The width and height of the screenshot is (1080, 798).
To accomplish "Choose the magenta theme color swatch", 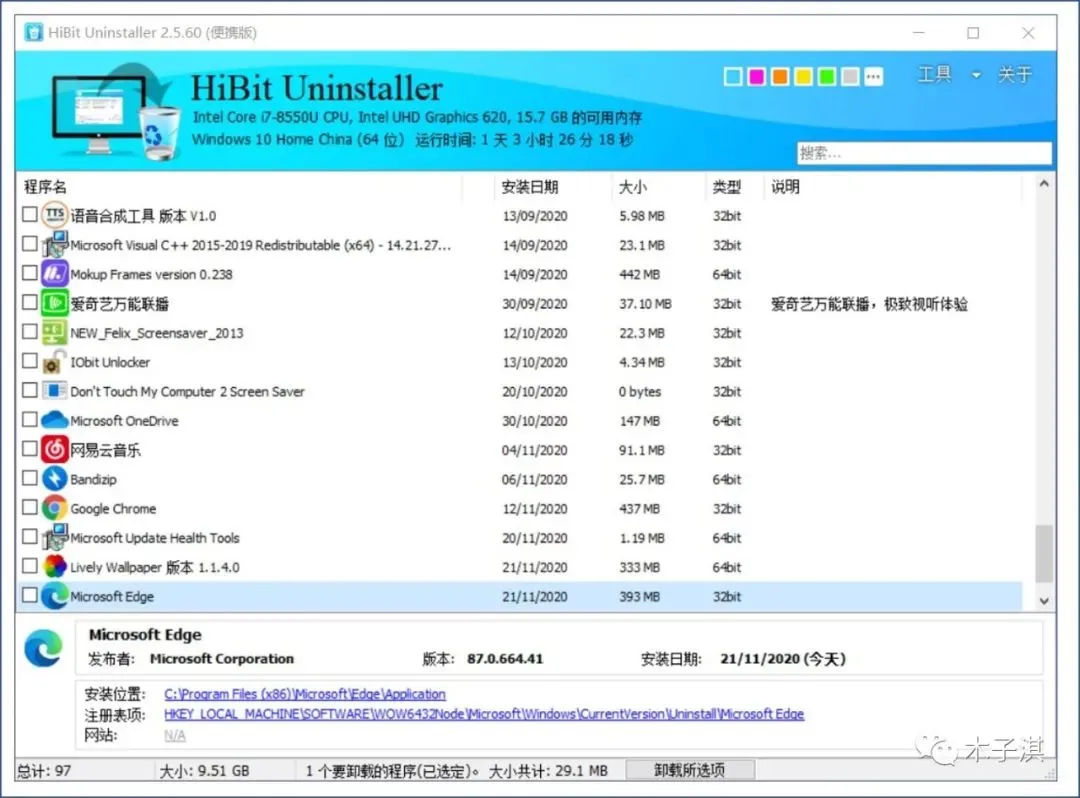I will (x=756, y=76).
